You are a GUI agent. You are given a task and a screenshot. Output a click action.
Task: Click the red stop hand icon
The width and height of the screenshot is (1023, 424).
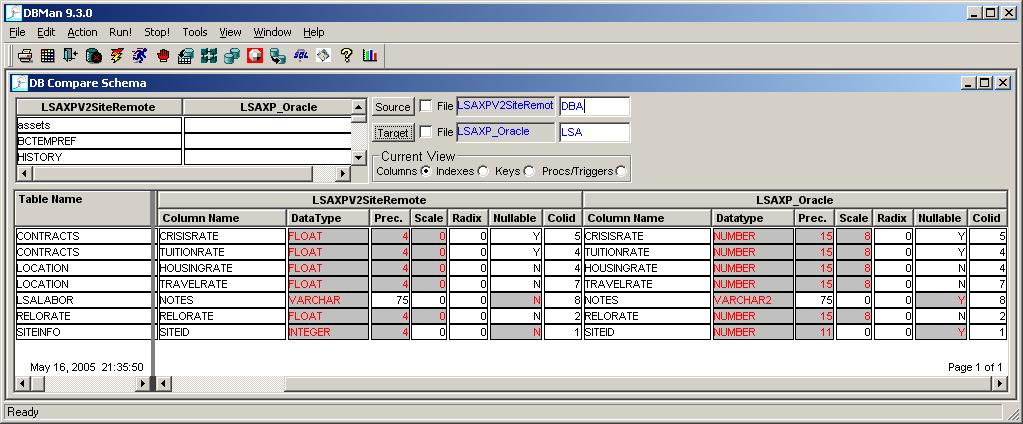click(x=163, y=56)
